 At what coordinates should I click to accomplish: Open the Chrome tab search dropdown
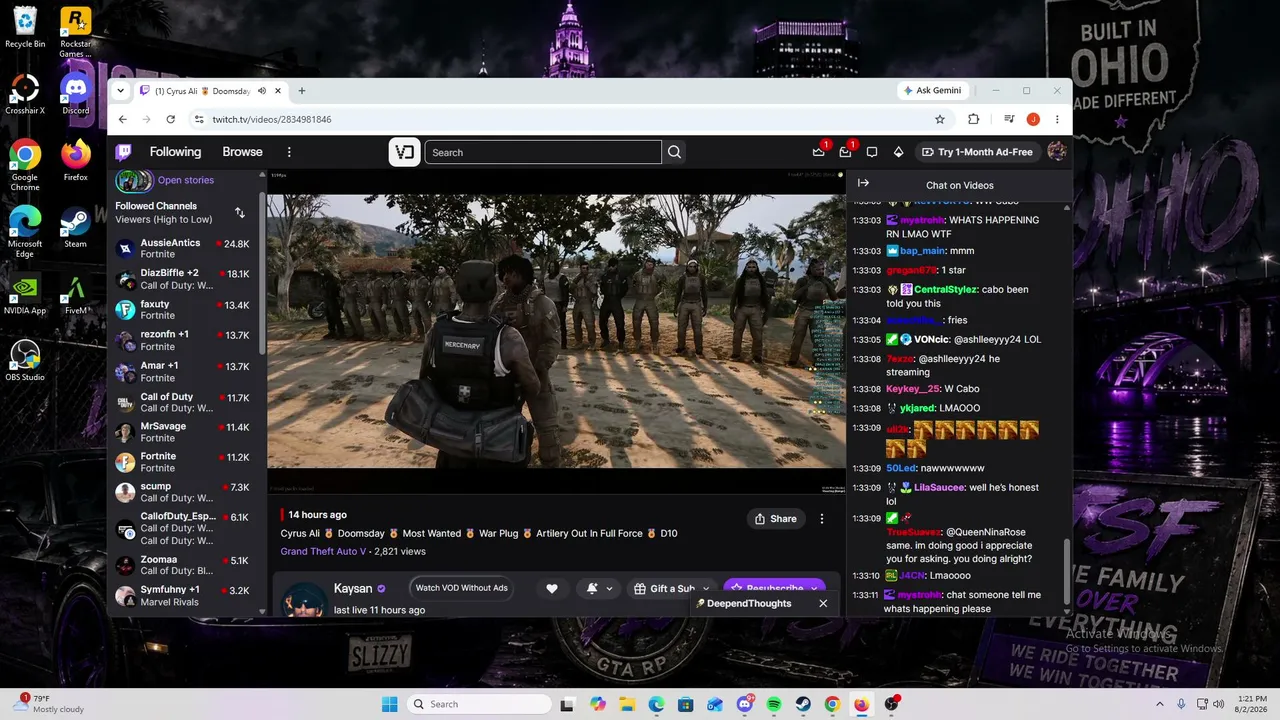(x=121, y=91)
